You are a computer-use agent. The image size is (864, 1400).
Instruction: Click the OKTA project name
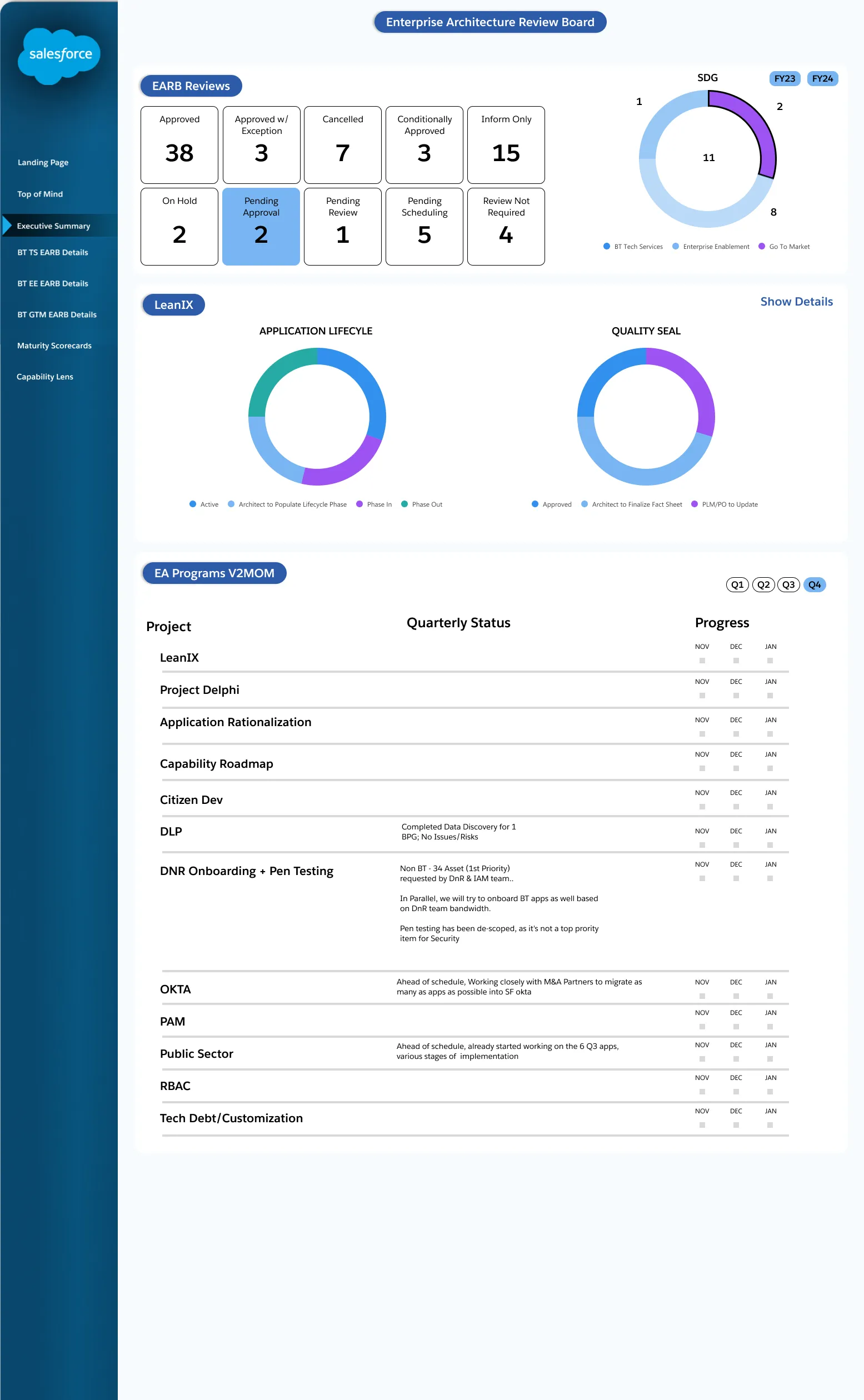pyautogui.click(x=176, y=989)
